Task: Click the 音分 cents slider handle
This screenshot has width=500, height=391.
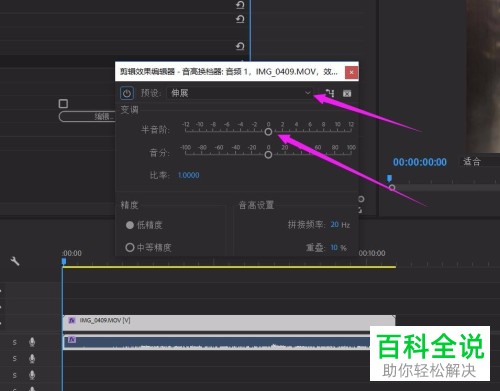Action: click(268, 155)
